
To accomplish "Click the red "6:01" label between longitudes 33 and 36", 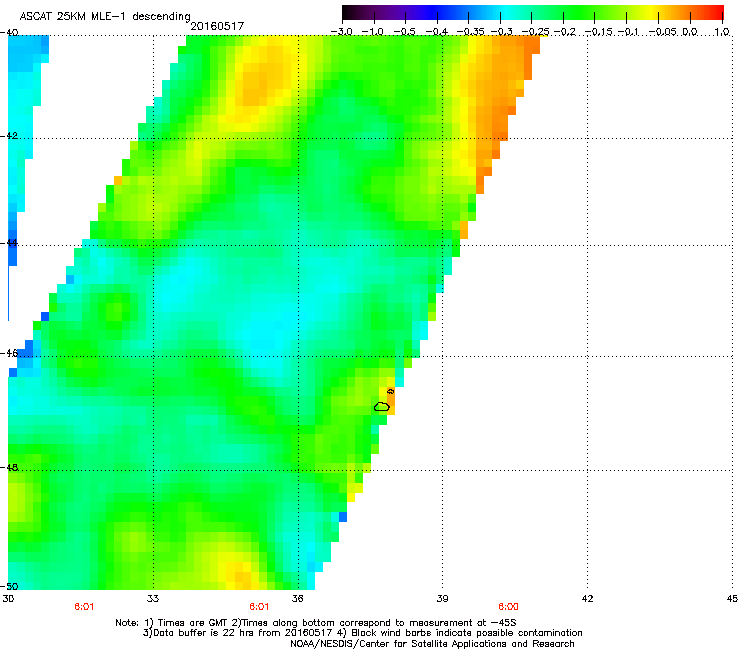I will (x=259, y=607).
